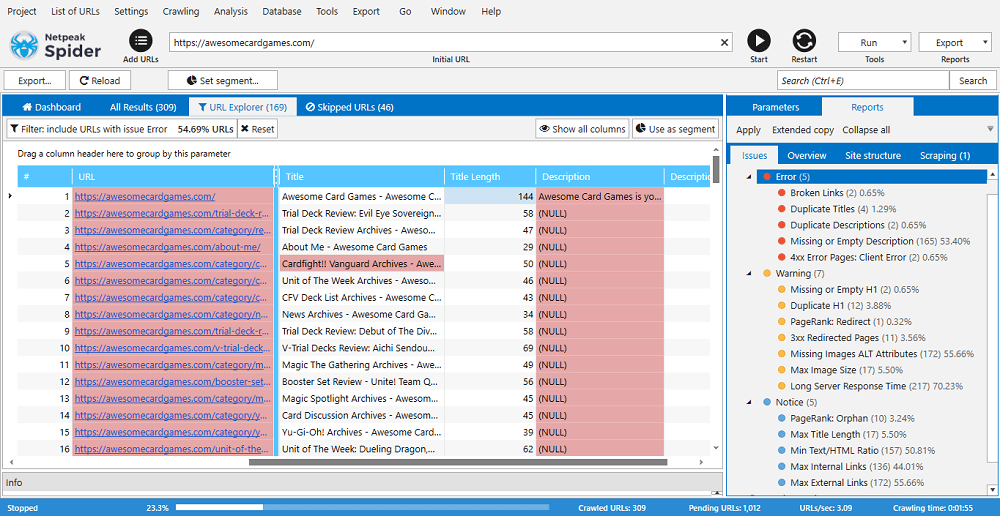Start crawling with the Start play icon

758,41
